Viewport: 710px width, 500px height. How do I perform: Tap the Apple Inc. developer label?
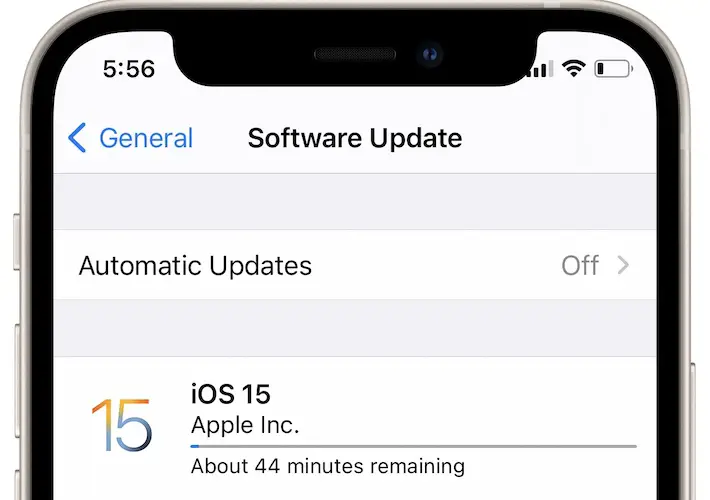coord(245,425)
